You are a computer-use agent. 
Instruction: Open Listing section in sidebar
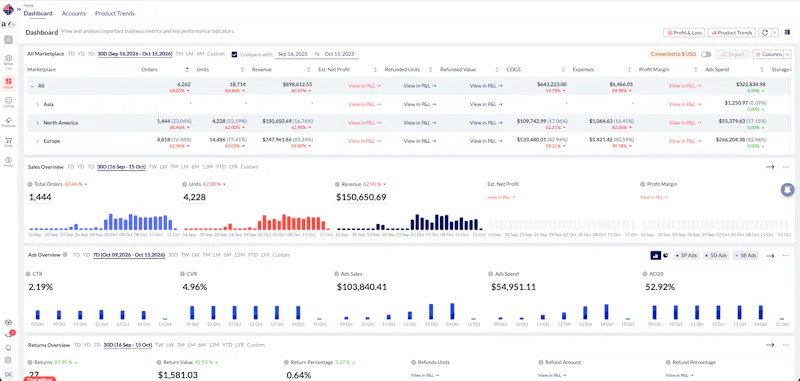8,102
